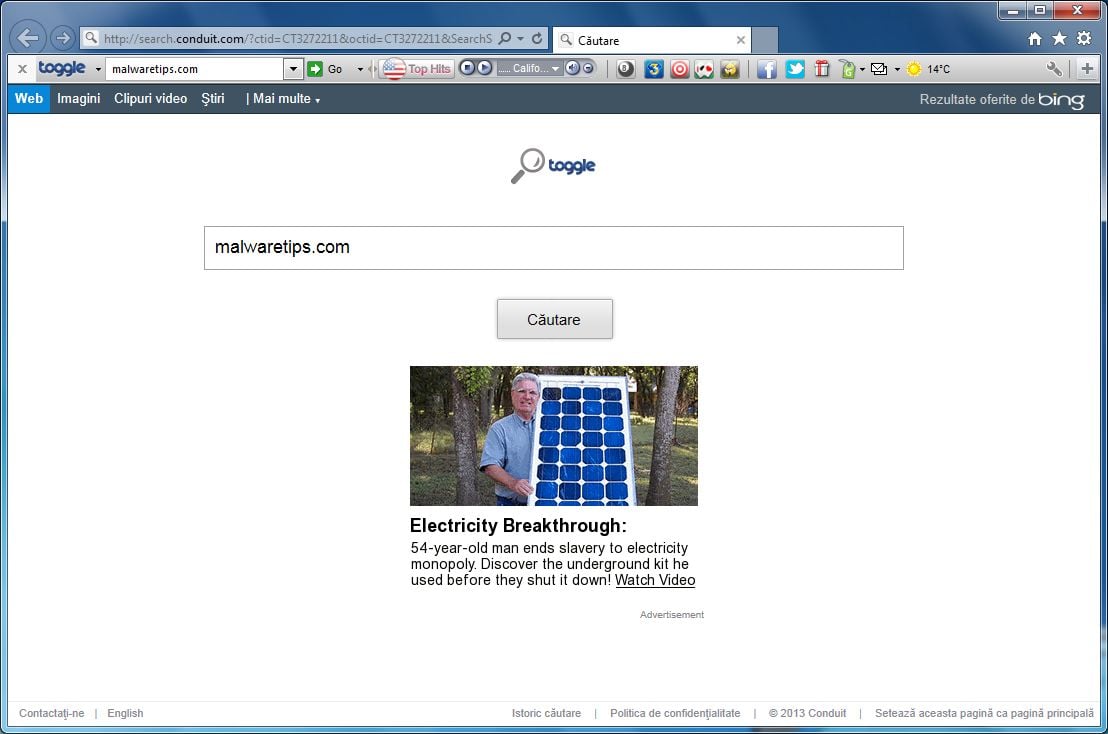Viewport: 1108px width, 734px height.
Task: Go back to the previous page
Action: 28,37
